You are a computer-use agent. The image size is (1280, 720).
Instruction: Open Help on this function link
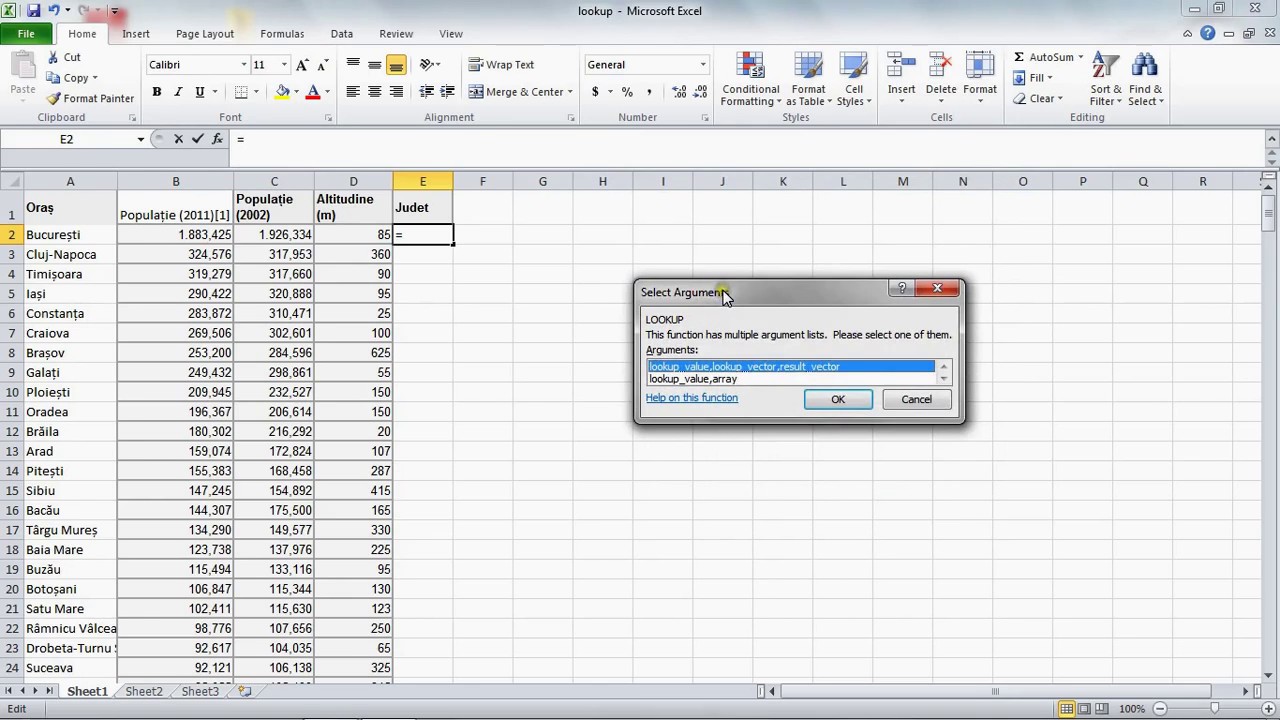tap(692, 398)
